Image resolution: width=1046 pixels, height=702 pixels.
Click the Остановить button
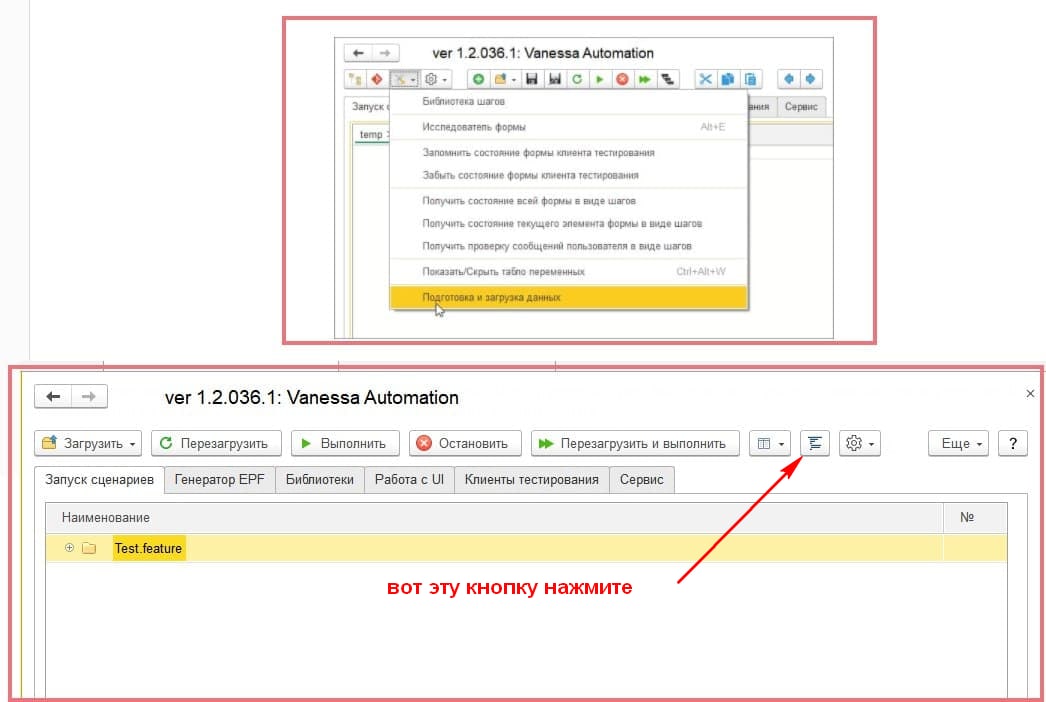coord(465,443)
